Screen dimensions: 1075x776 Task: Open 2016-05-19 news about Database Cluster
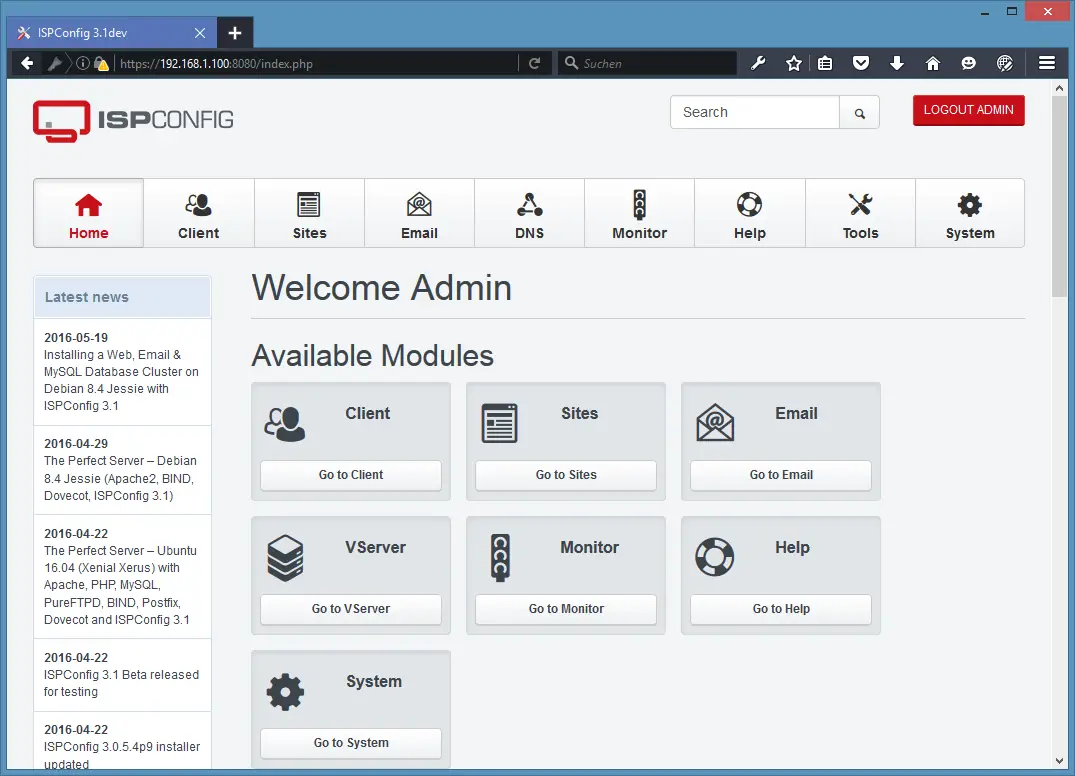pos(122,372)
